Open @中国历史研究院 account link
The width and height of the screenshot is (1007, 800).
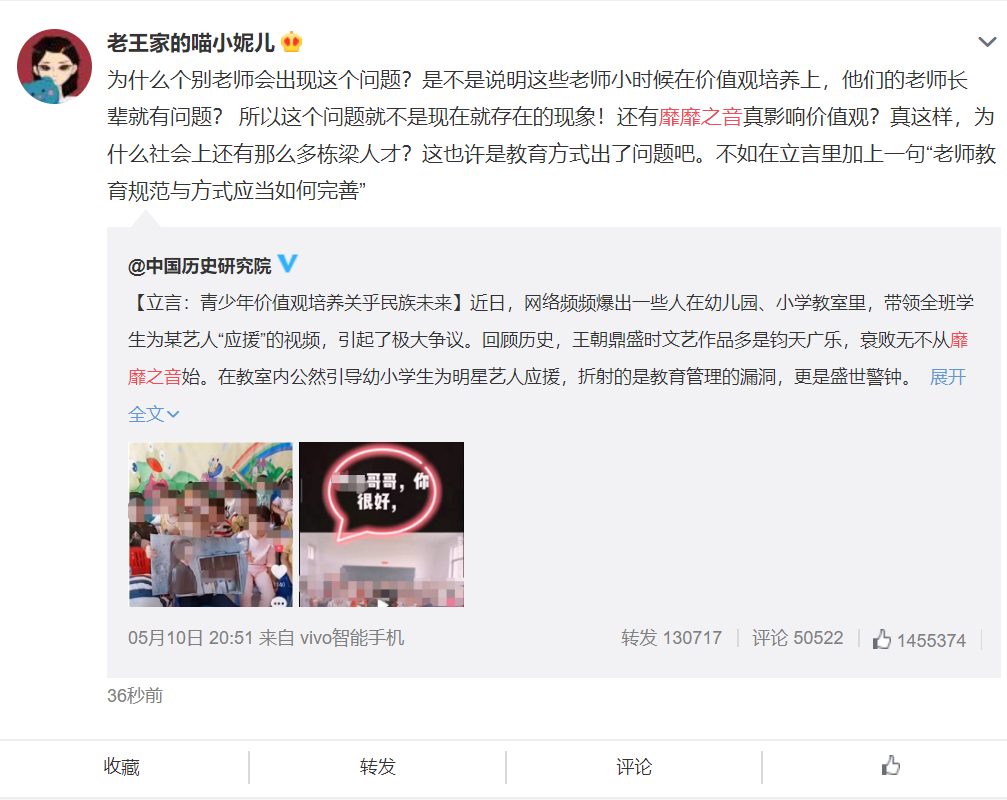pos(200,265)
